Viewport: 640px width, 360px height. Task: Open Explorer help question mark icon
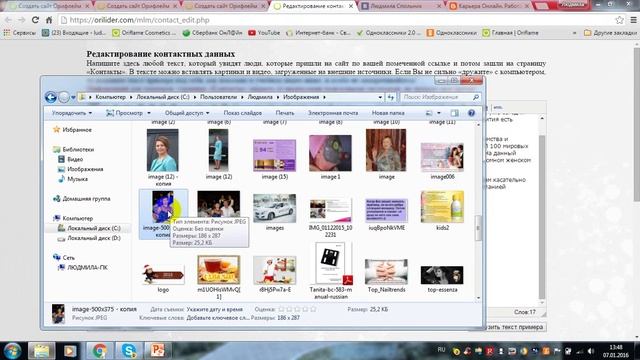(471, 113)
